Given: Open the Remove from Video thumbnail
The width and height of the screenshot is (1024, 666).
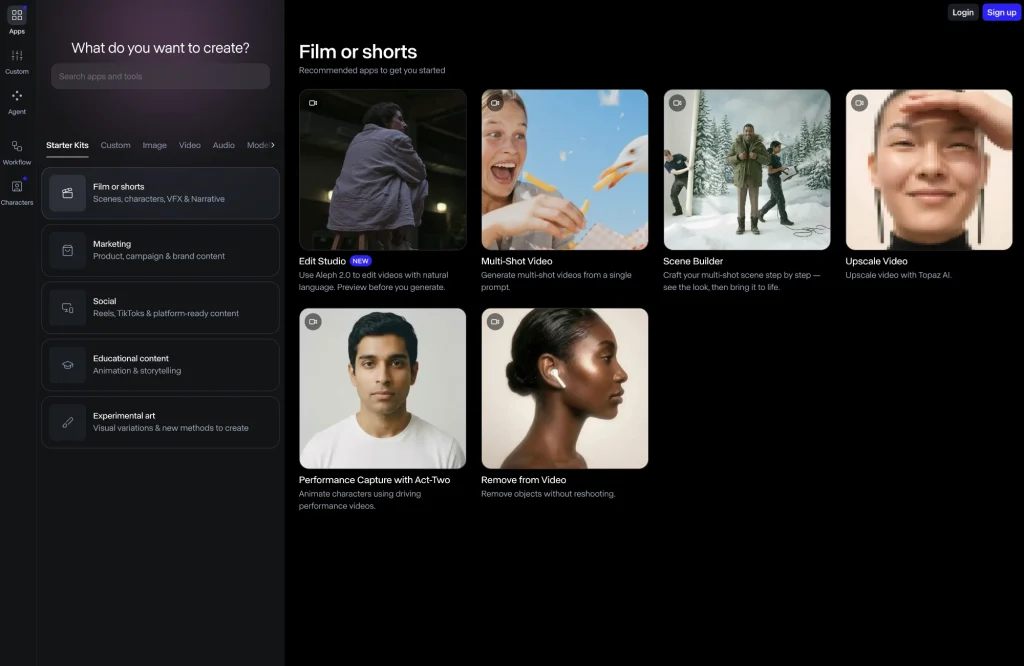Looking at the screenshot, I should click(x=565, y=388).
